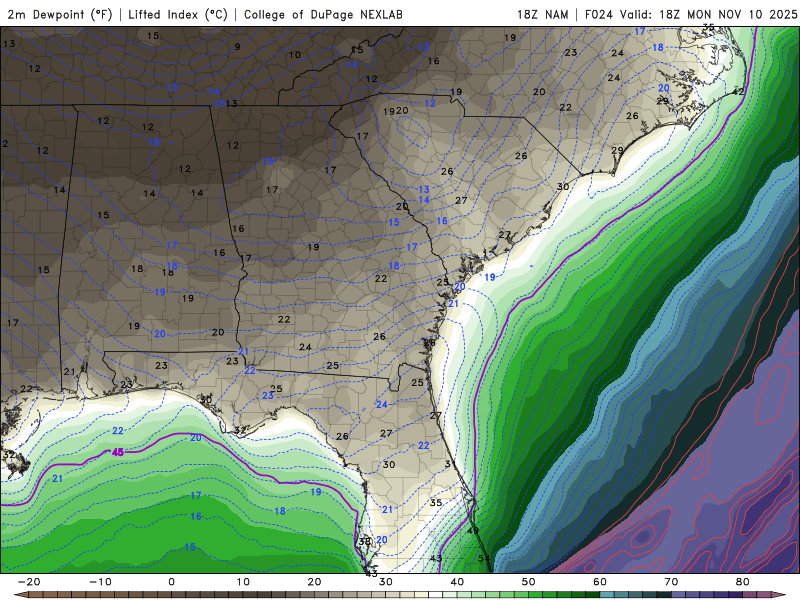Click the "70" tick label on the color scale
This screenshot has height=600, width=800.
pyautogui.click(x=671, y=582)
